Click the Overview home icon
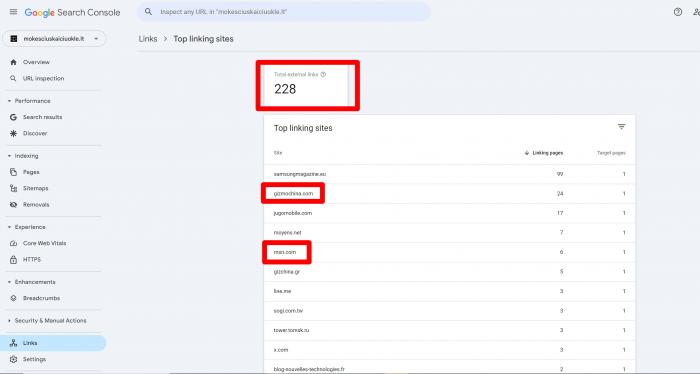The height and width of the screenshot is (374, 700). coord(13,62)
